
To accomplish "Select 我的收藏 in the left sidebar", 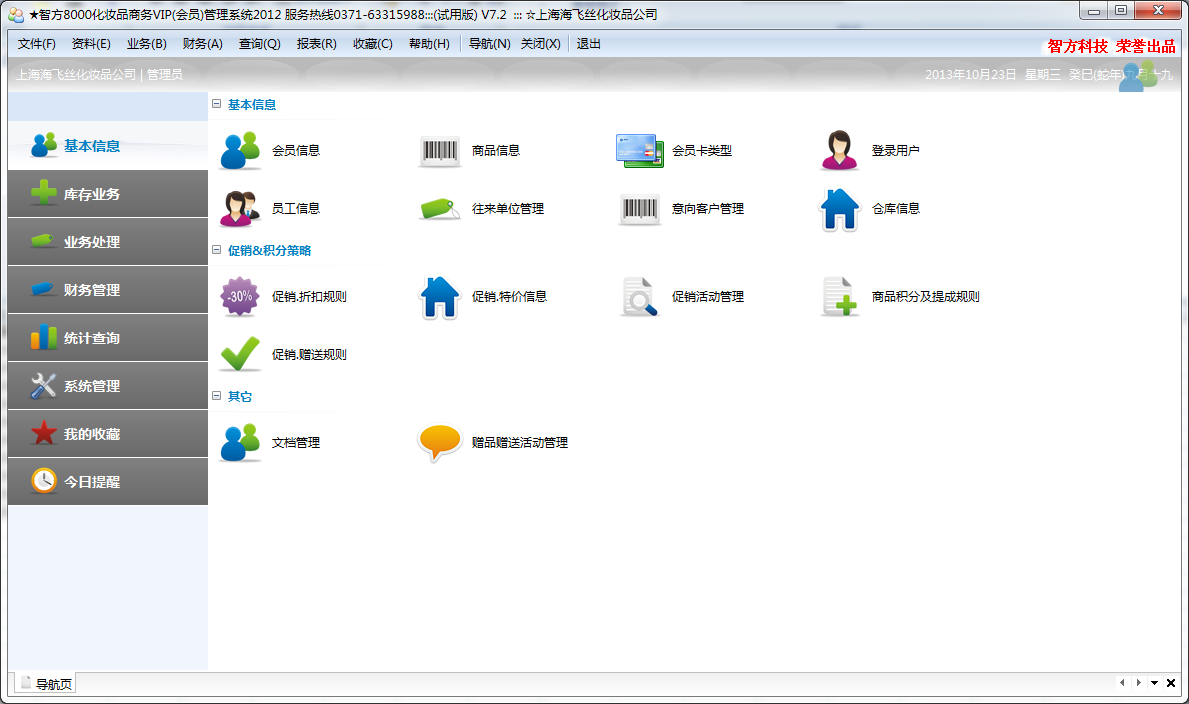I will (108, 434).
